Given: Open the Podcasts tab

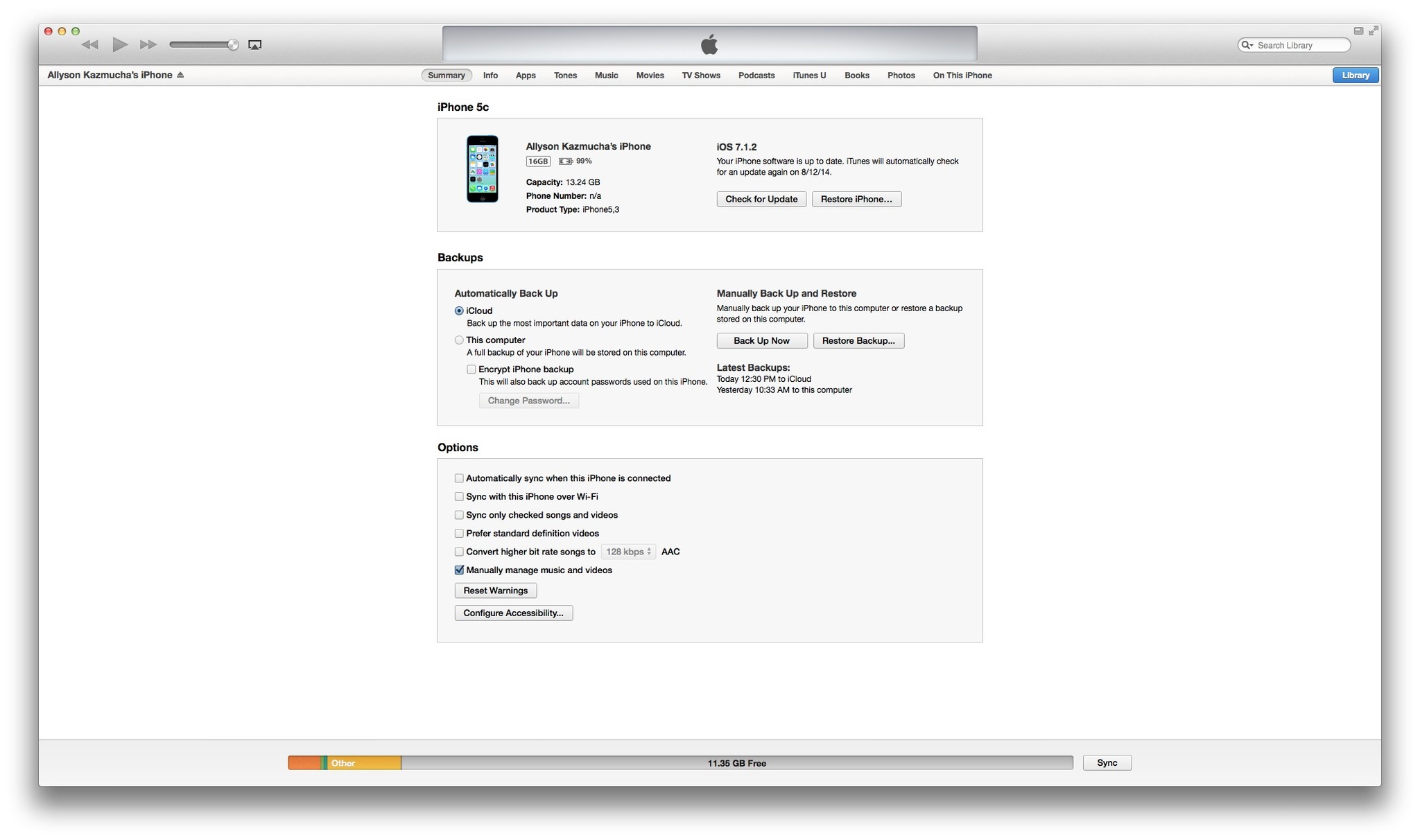Looking at the screenshot, I should [756, 76].
